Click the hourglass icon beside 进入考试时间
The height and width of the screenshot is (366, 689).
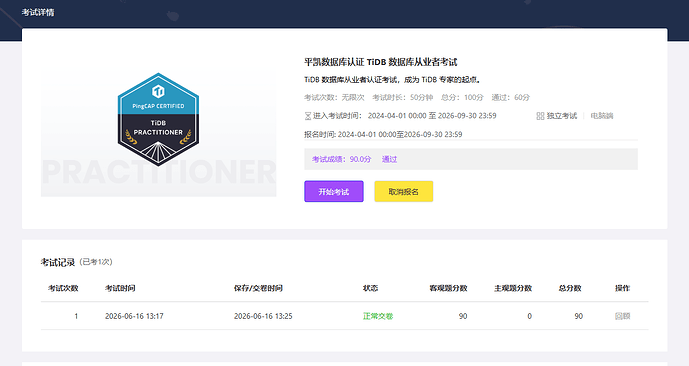pos(308,116)
